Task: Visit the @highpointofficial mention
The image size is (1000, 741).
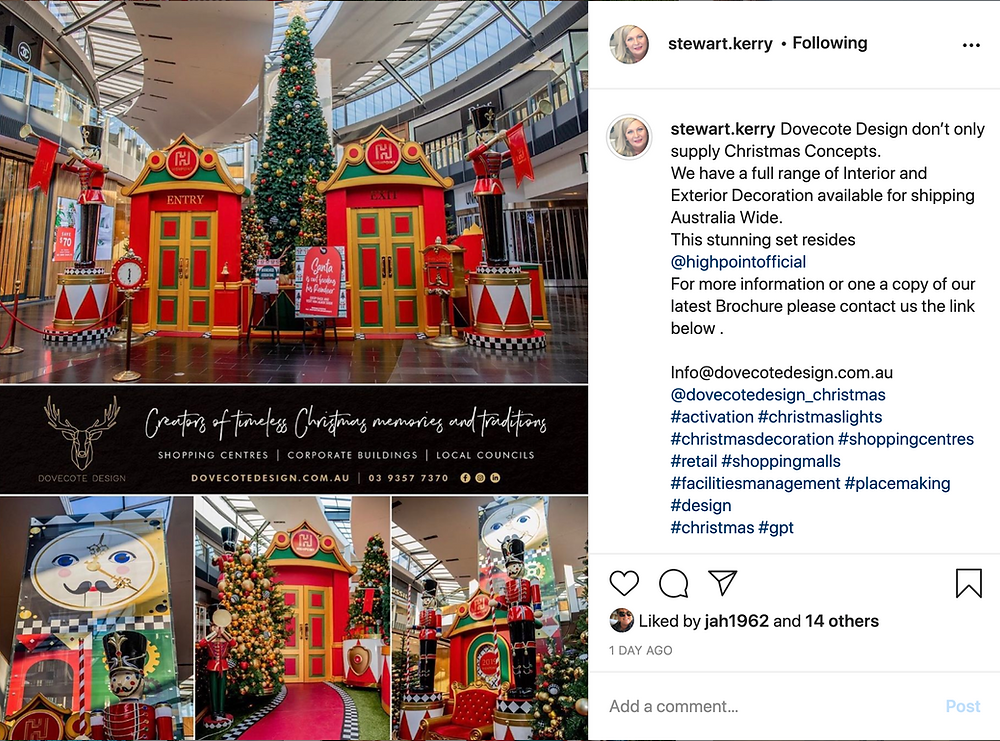Action: (738, 261)
